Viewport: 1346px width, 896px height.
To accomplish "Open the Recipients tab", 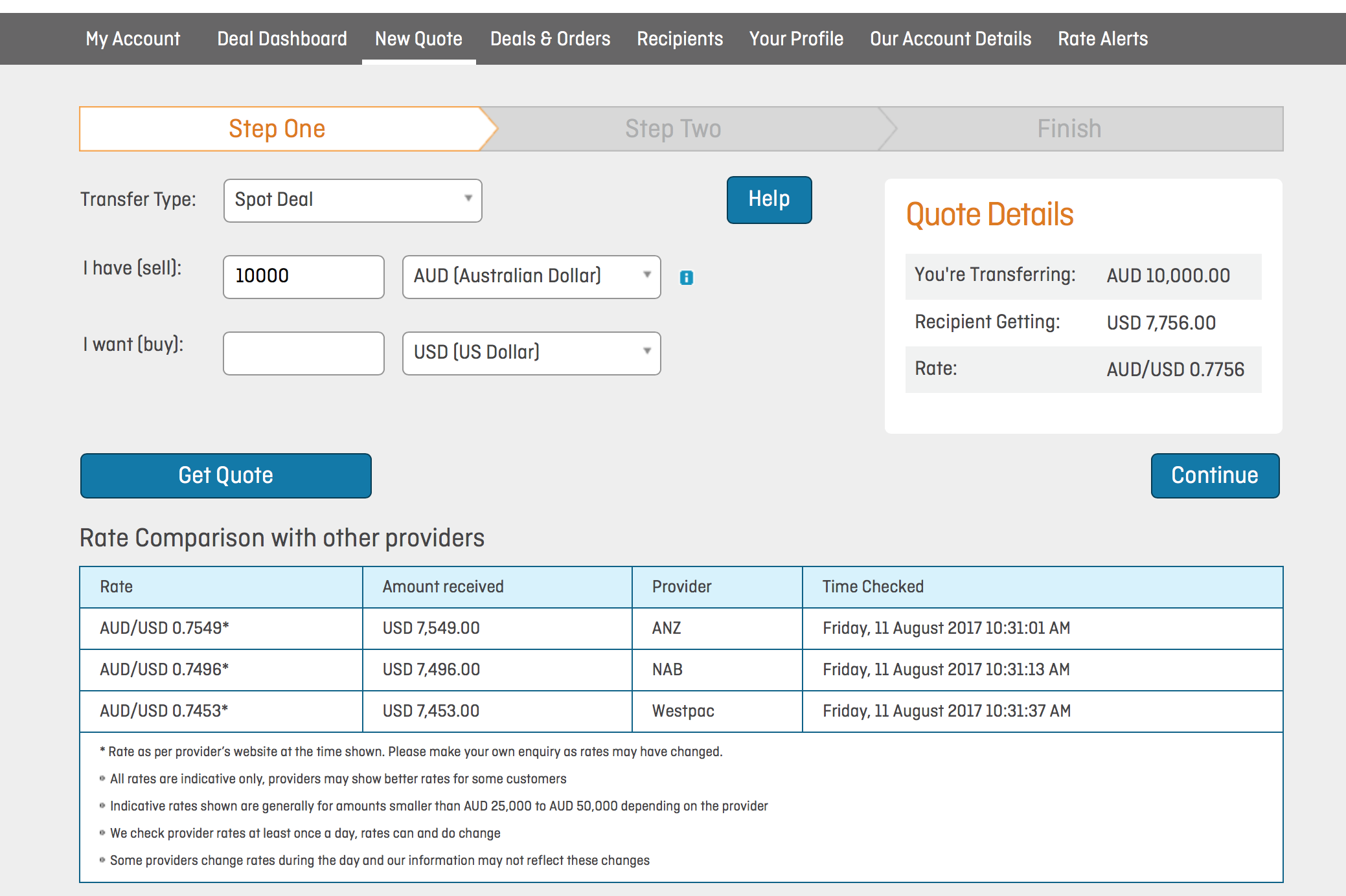I will (x=680, y=39).
